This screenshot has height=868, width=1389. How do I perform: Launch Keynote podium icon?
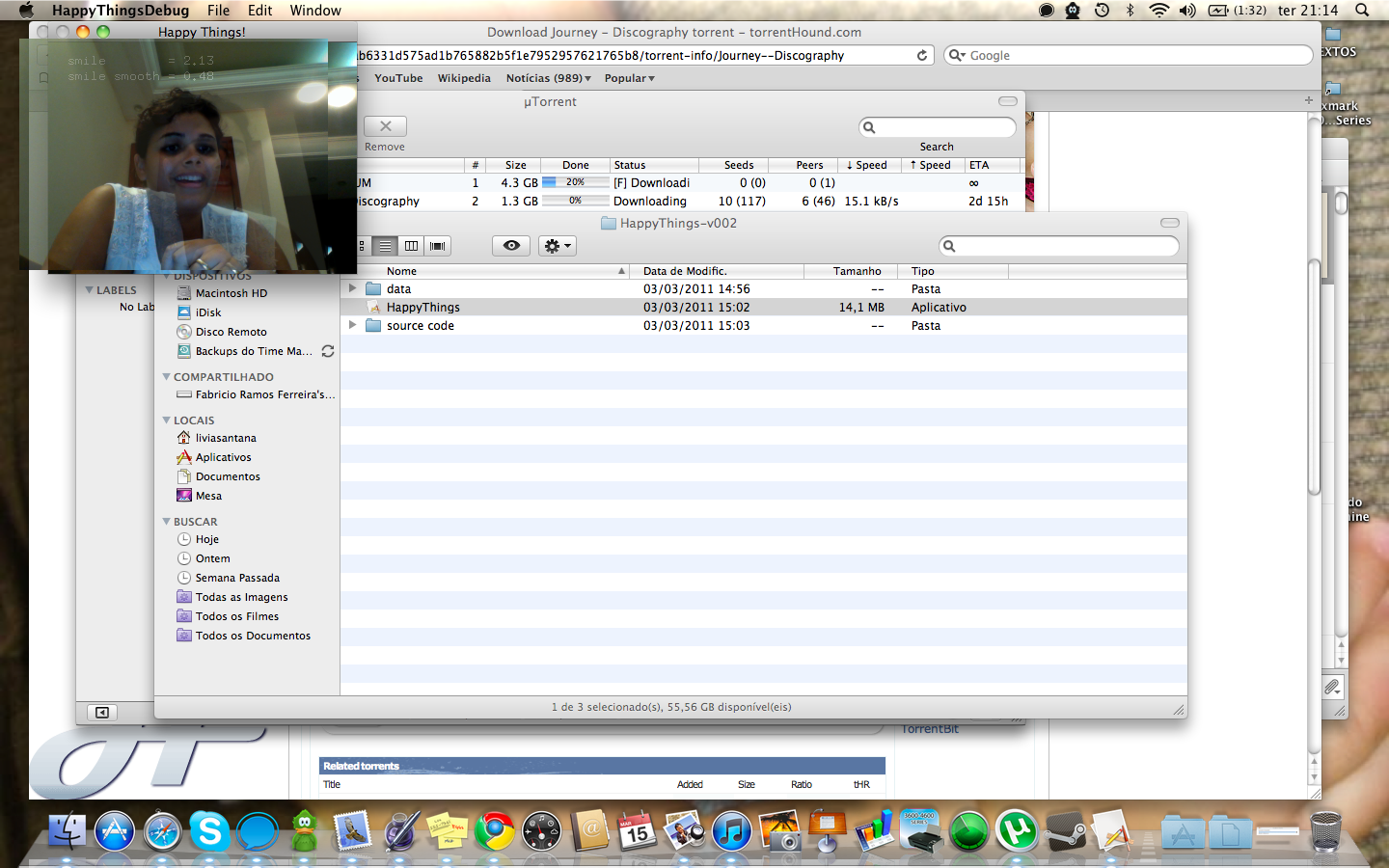[827, 830]
